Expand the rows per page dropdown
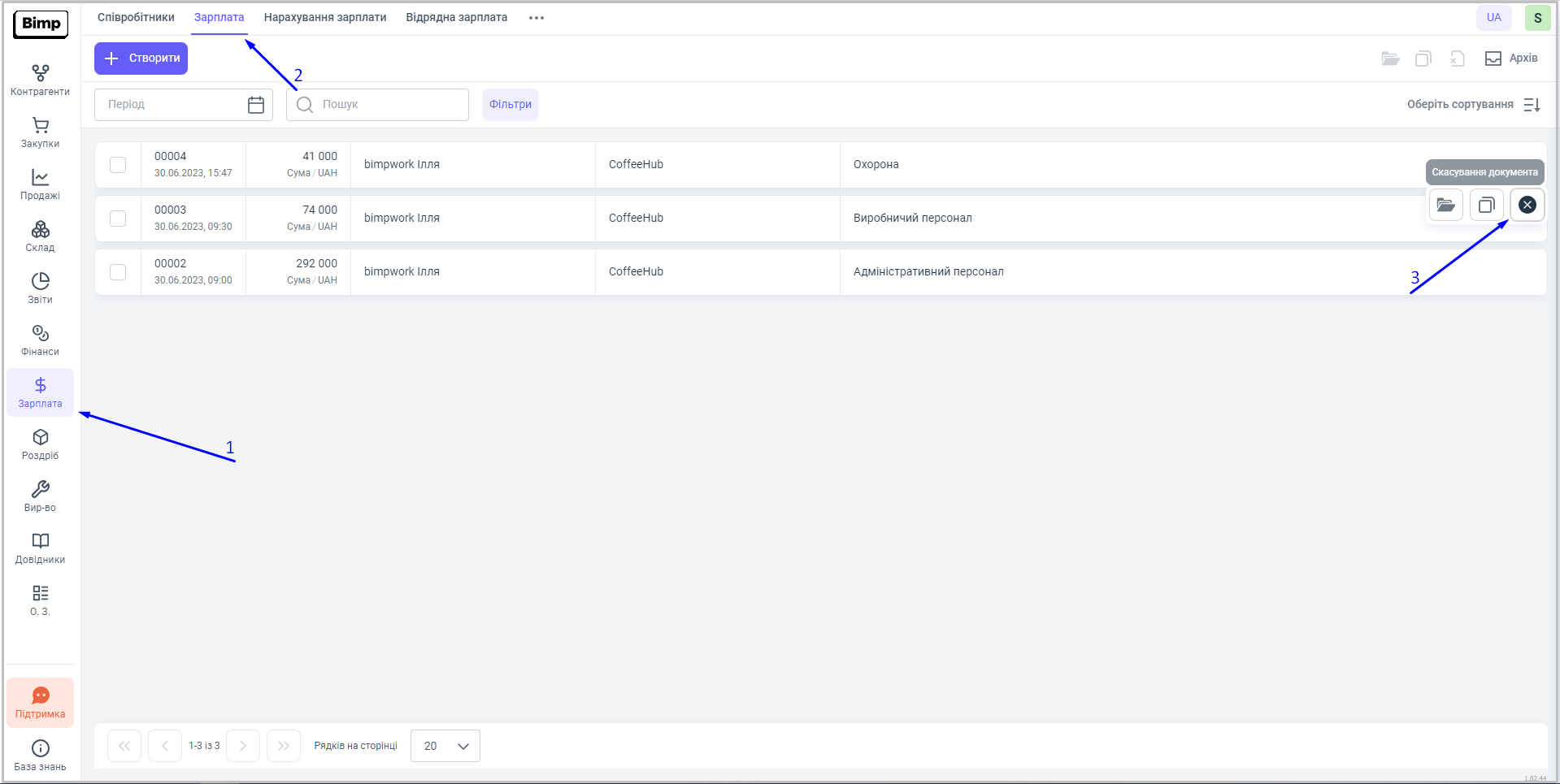 [445, 746]
